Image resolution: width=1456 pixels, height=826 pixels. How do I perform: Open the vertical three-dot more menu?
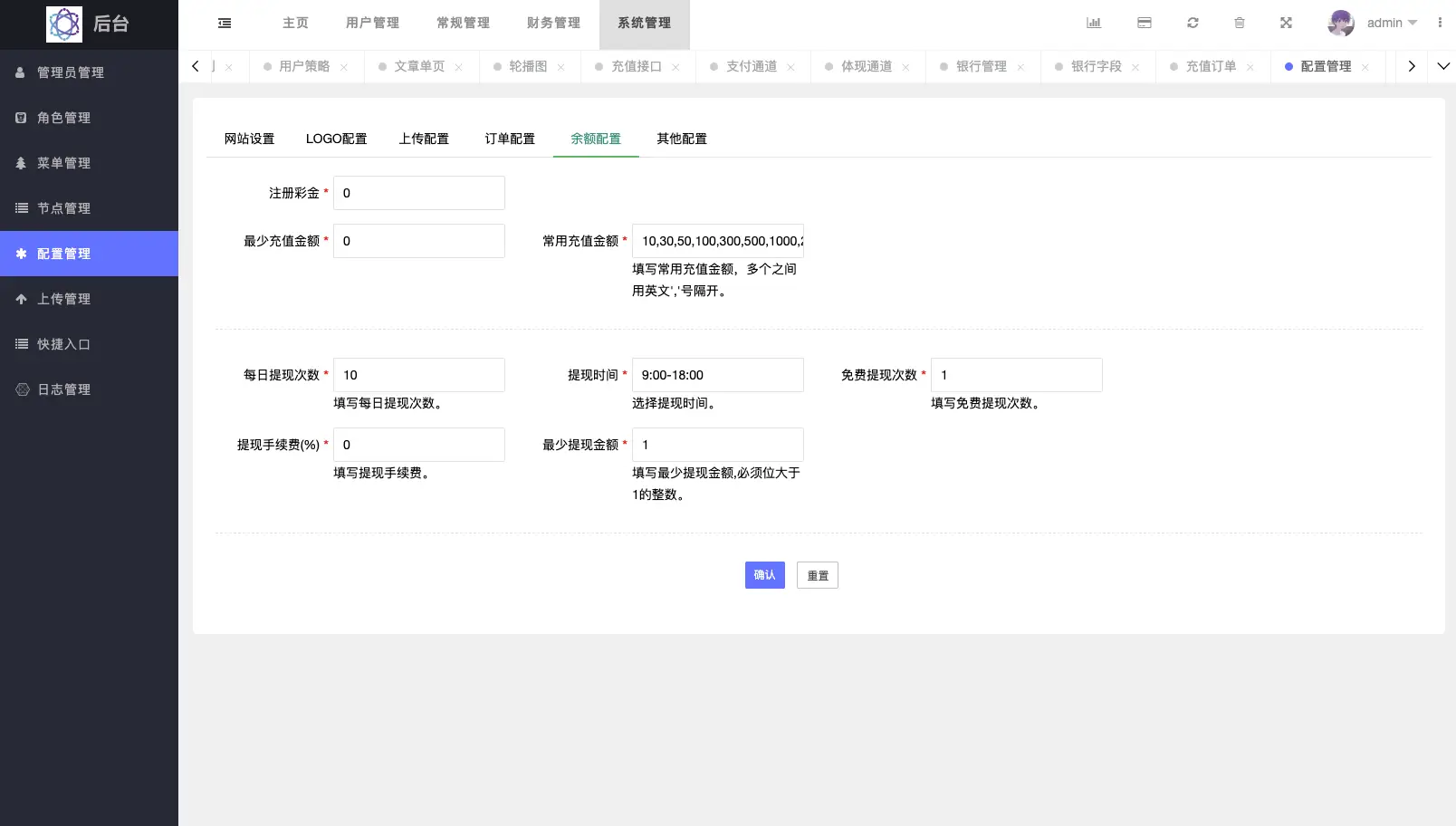click(x=1440, y=24)
